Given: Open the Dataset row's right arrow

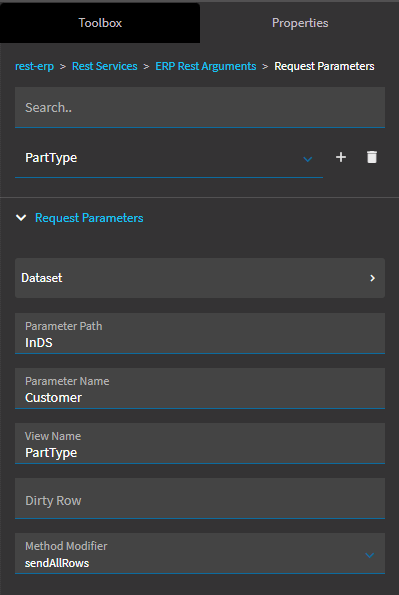Looking at the screenshot, I should click(x=372, y=278).
